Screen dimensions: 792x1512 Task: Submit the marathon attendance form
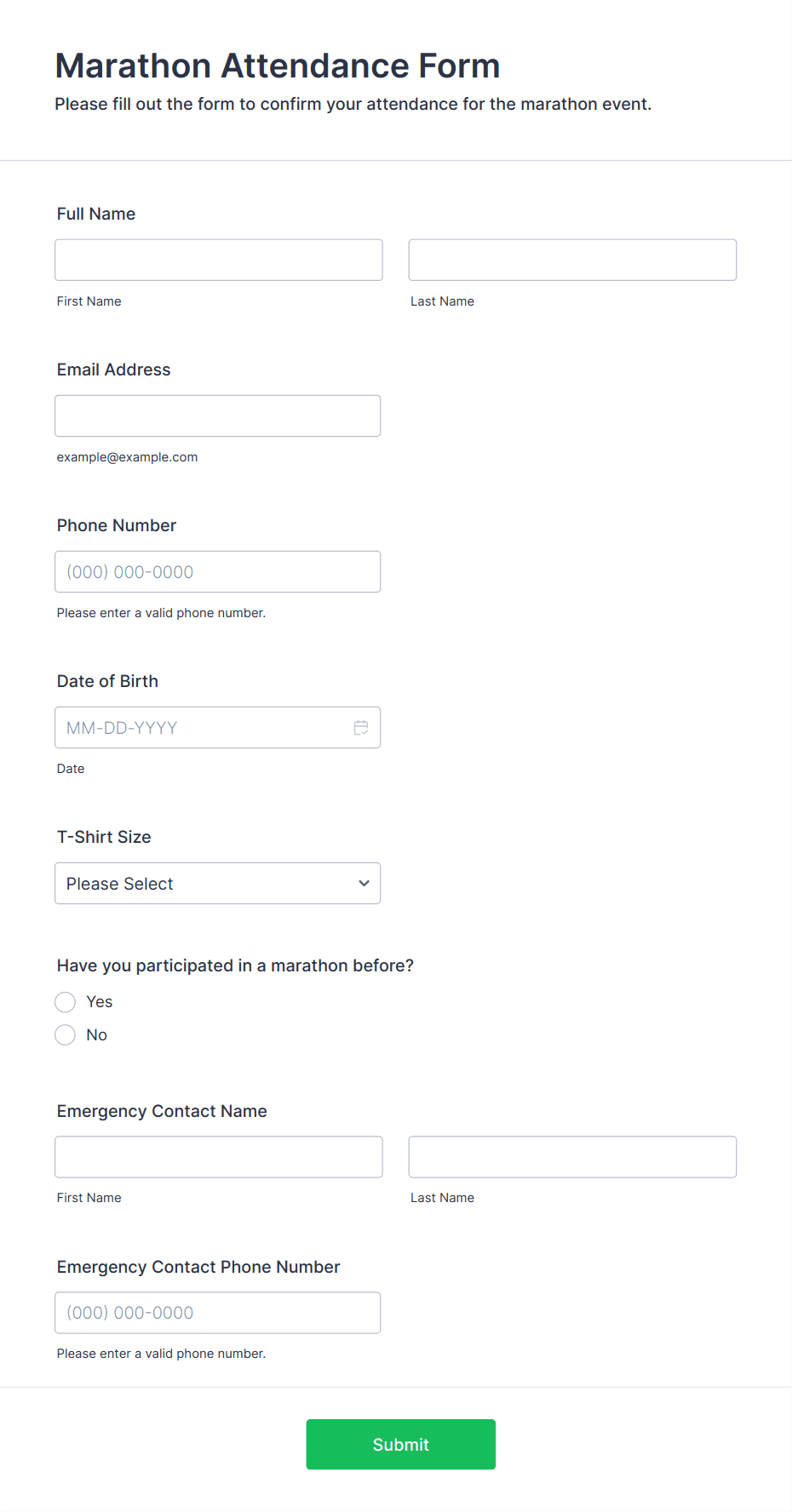(x=401, y=1445)
